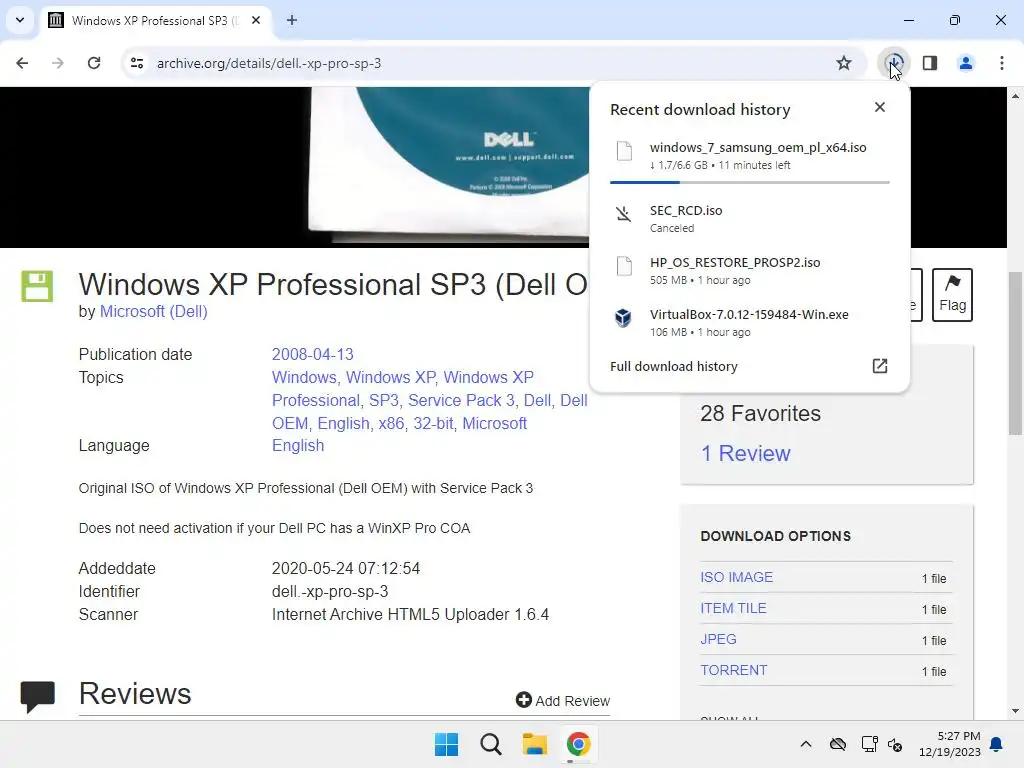Open Chrome three-dot menu
The height and width of the screenshot is (768, 1024).
pyautogui.click(x=1002, y=63)
